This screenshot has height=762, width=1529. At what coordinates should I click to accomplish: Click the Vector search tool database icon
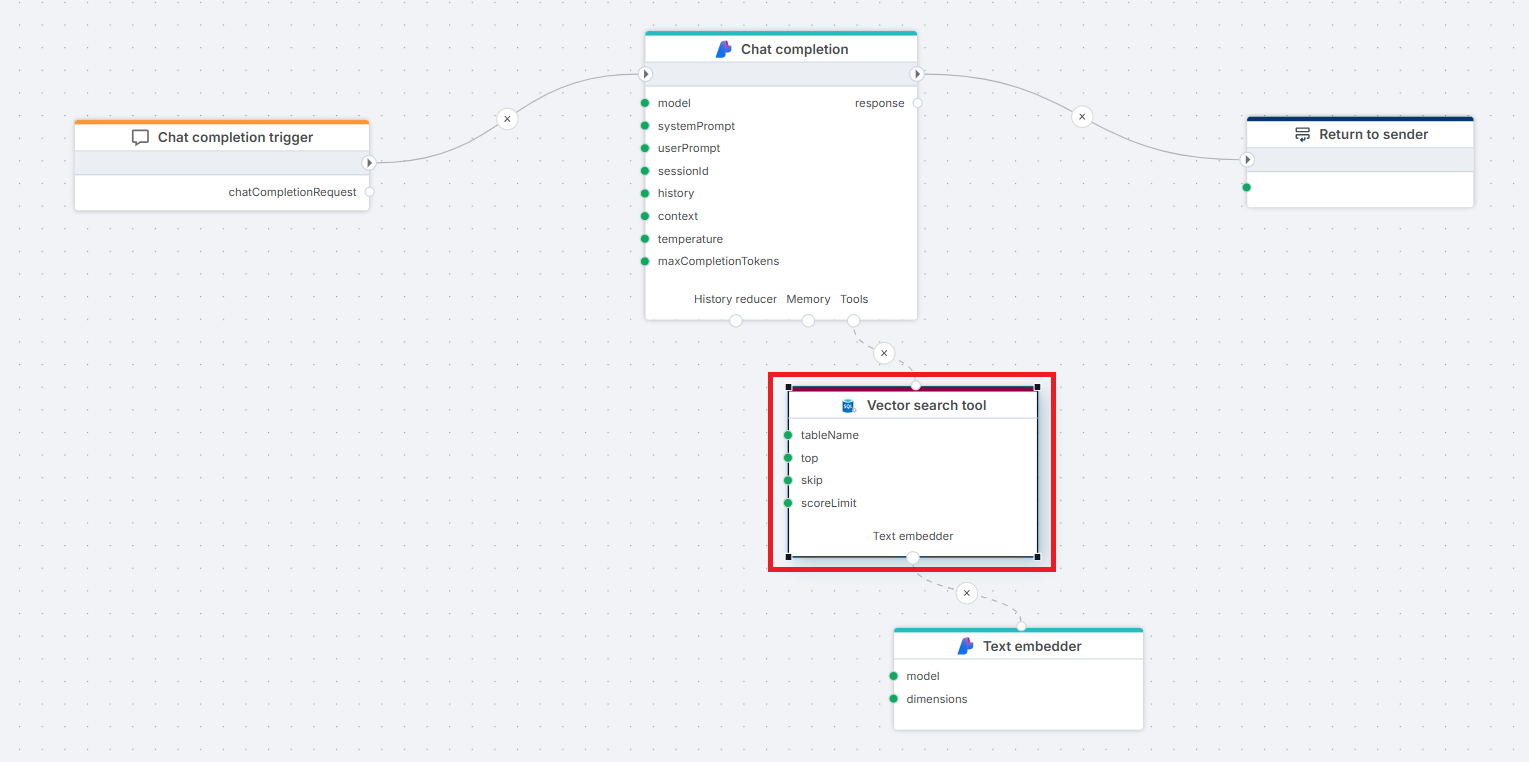(849, 405)
